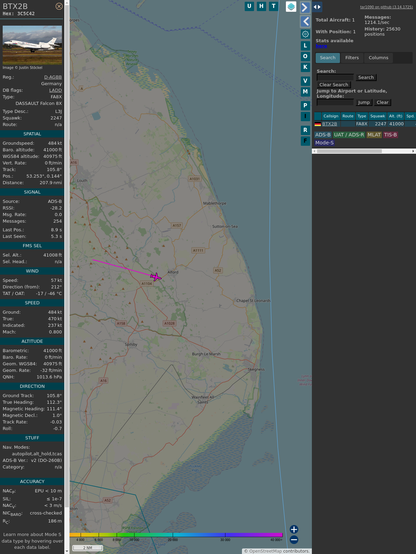Open the D-AGBB registration link
This screenshot has width=416, height=554.
(53, 77)
